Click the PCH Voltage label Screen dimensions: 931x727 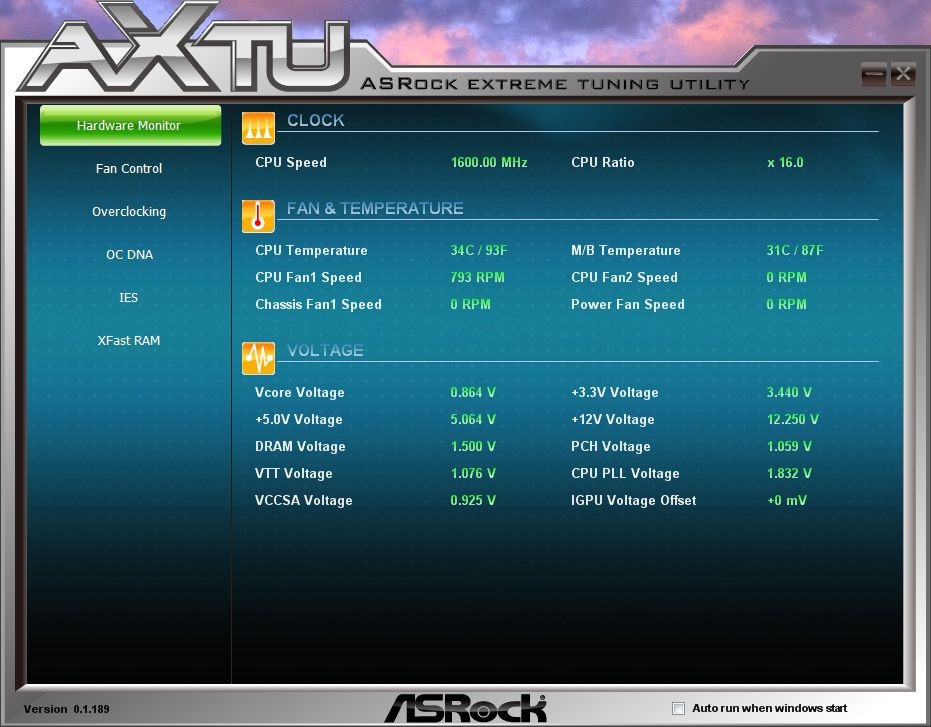point(610,447)
